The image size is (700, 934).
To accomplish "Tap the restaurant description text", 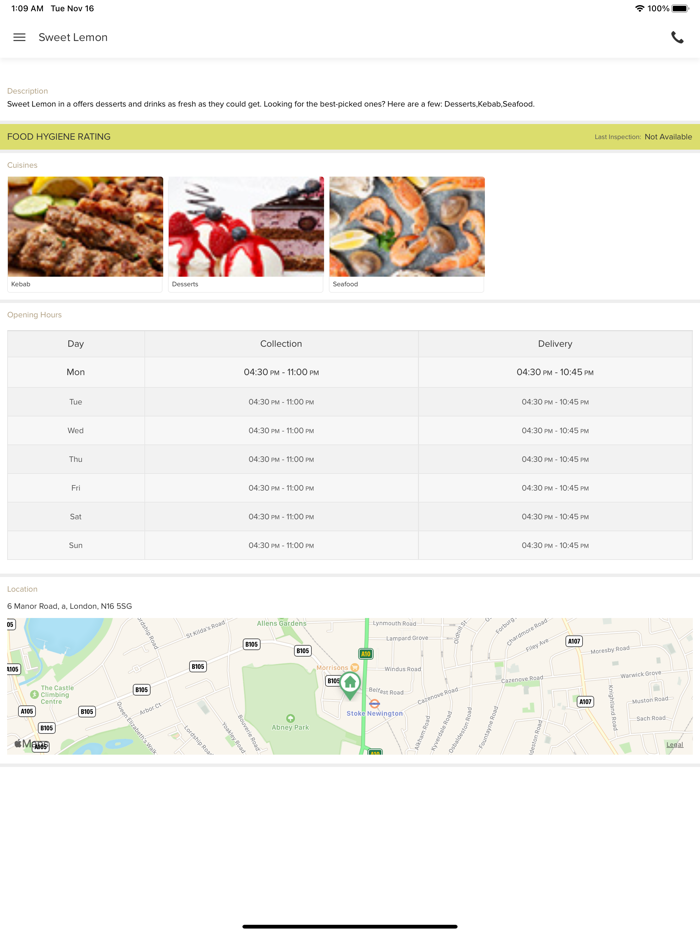I will [x=270, y=104].
